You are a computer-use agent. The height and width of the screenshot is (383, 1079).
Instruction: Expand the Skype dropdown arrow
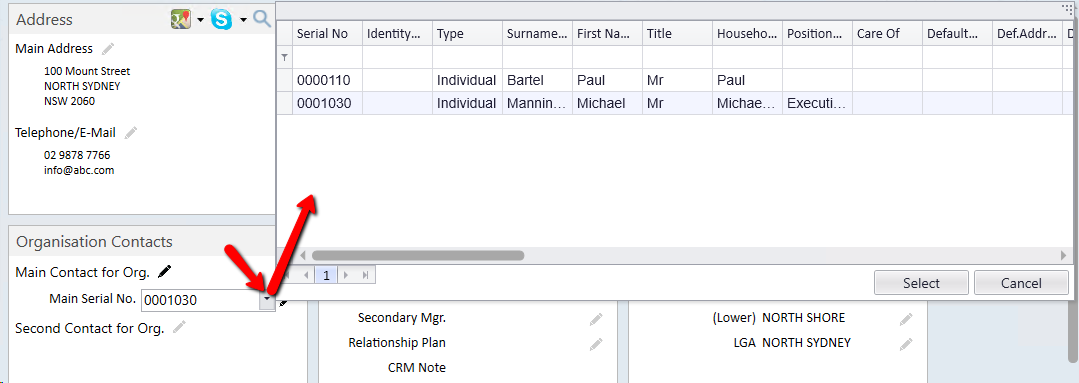coord(243,21)
